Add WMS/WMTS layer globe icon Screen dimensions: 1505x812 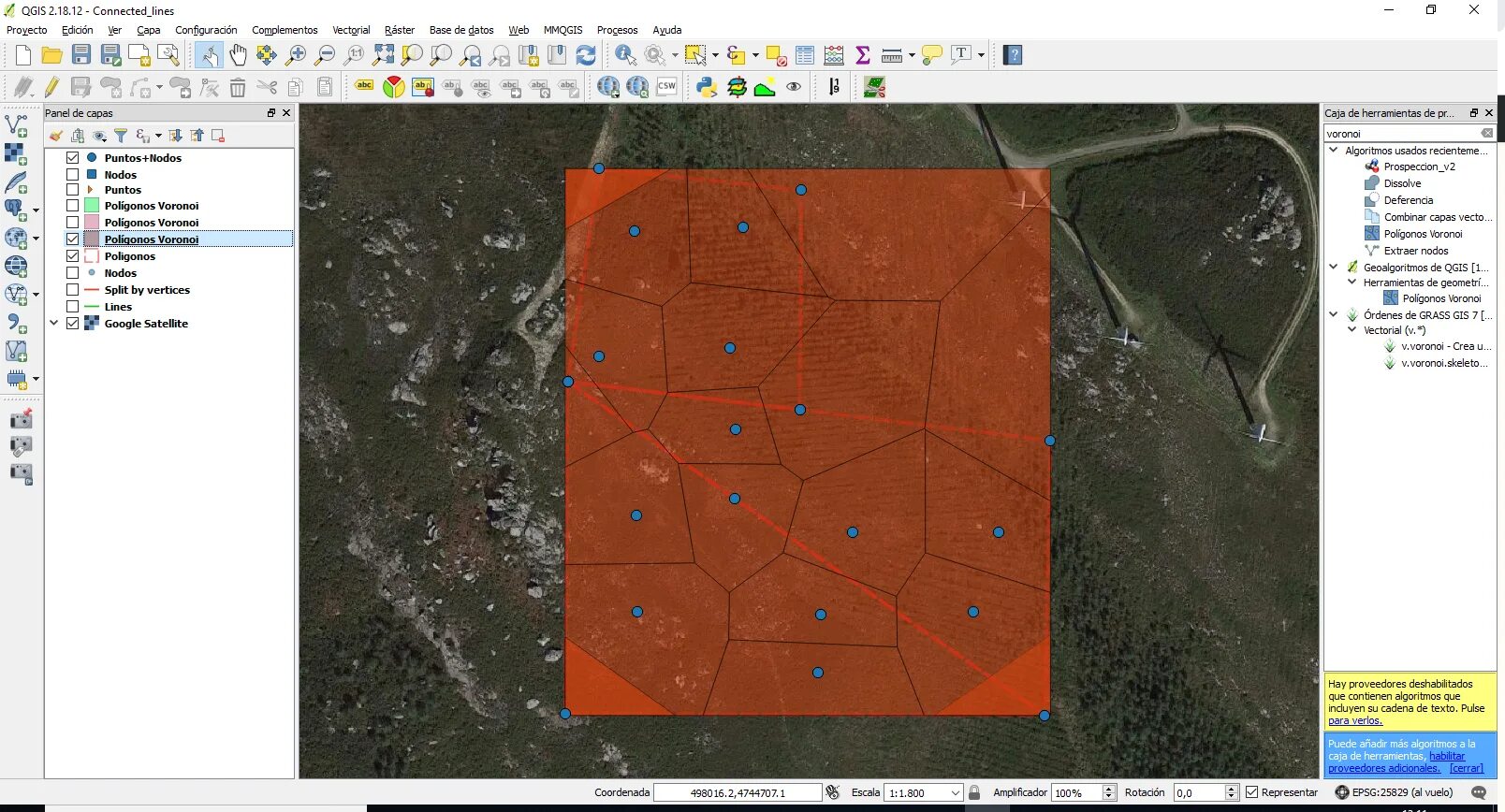coord(16,267)
